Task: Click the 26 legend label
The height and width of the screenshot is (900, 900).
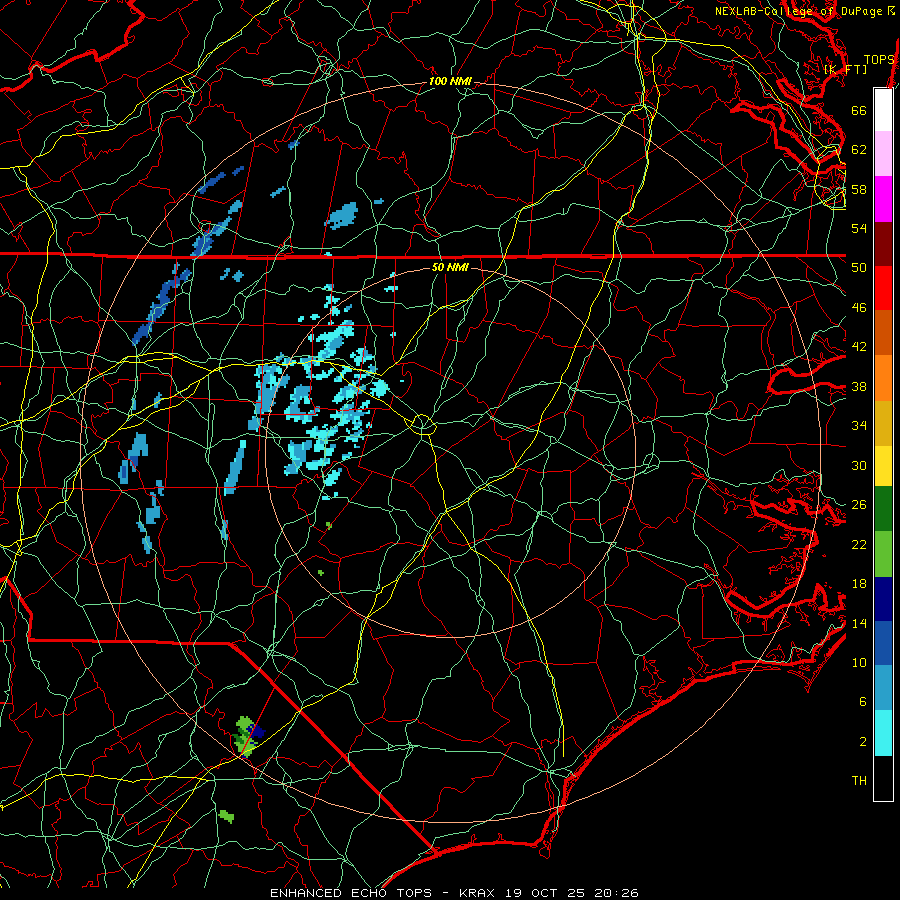Action: [859, 505]
